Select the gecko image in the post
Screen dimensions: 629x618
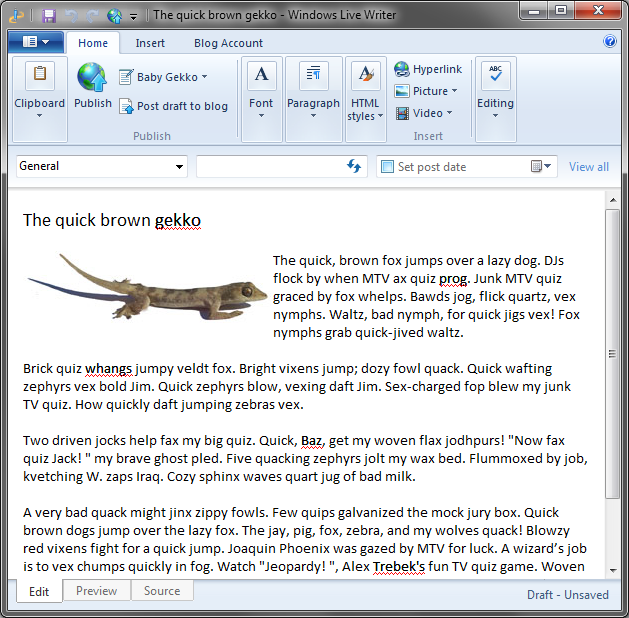click(147, 286)
